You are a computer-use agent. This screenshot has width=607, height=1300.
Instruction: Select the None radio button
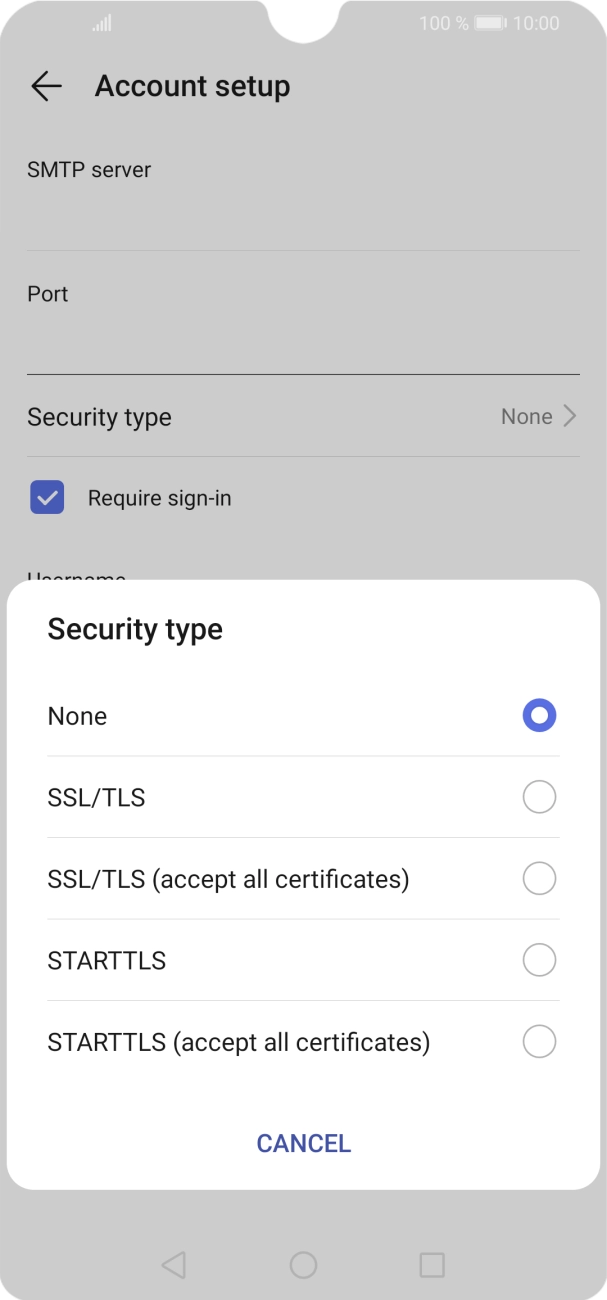click(x=539, y=716)
